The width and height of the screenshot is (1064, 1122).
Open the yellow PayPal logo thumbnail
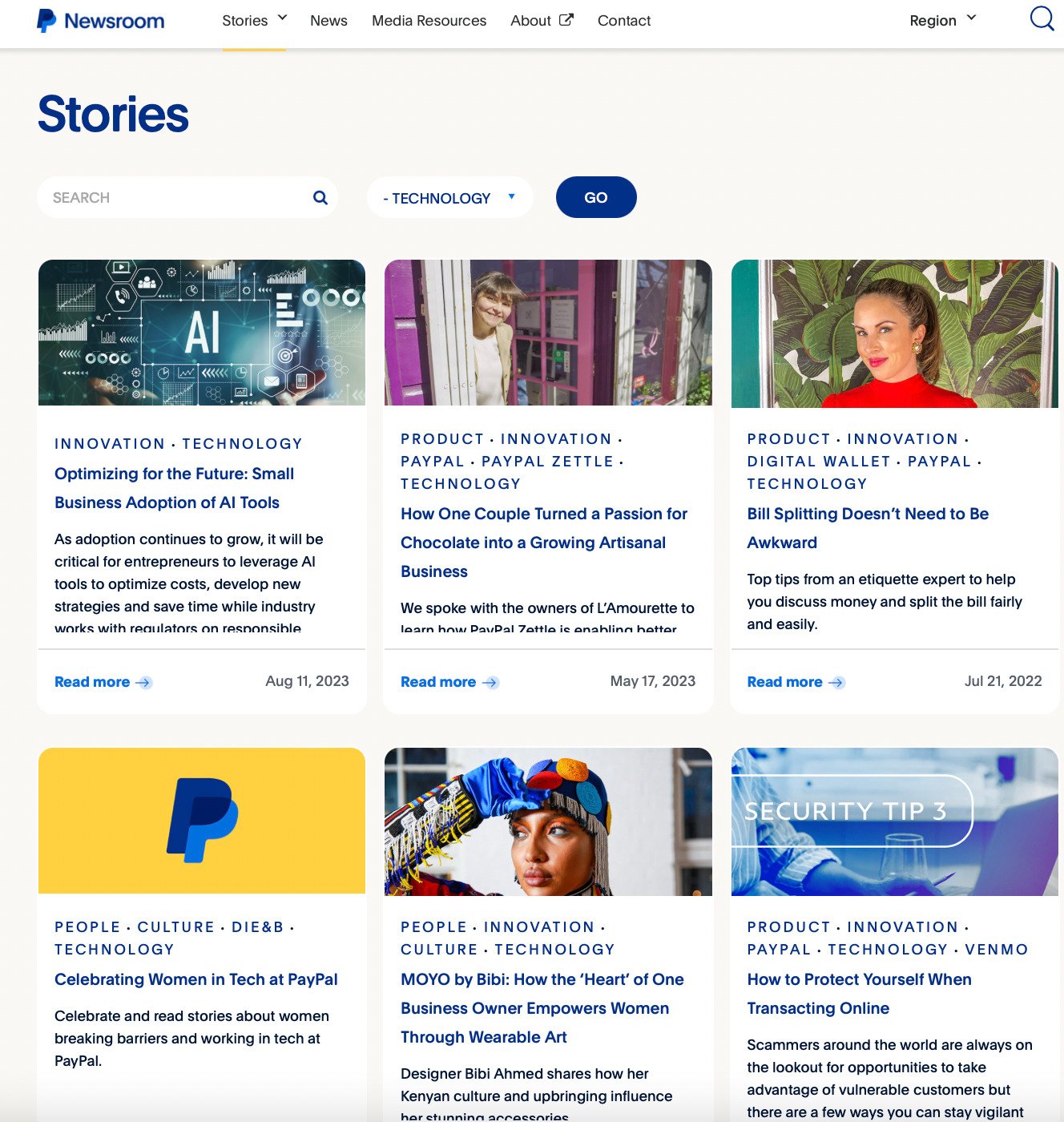[202, 821]
